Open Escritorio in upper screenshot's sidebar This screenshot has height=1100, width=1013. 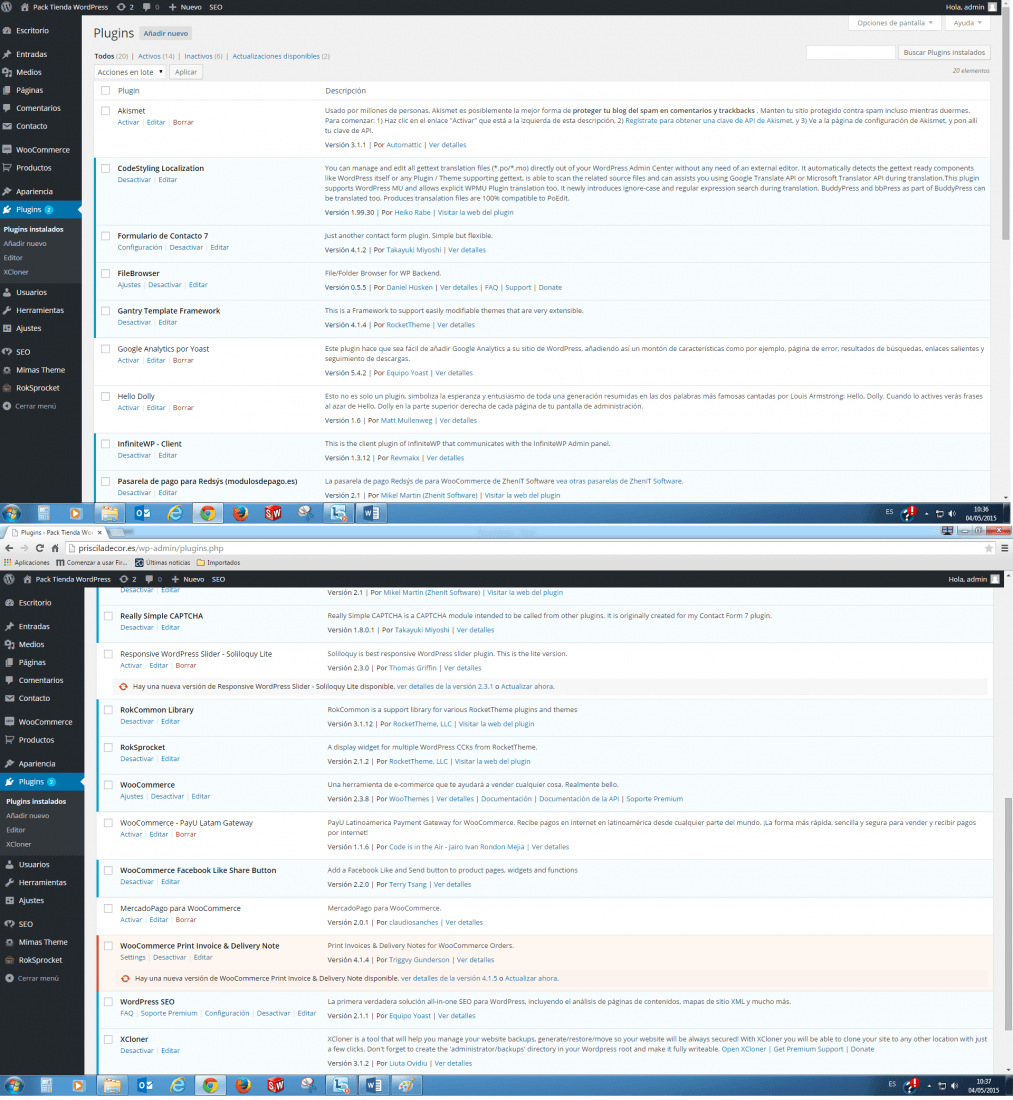click(32, 31)
